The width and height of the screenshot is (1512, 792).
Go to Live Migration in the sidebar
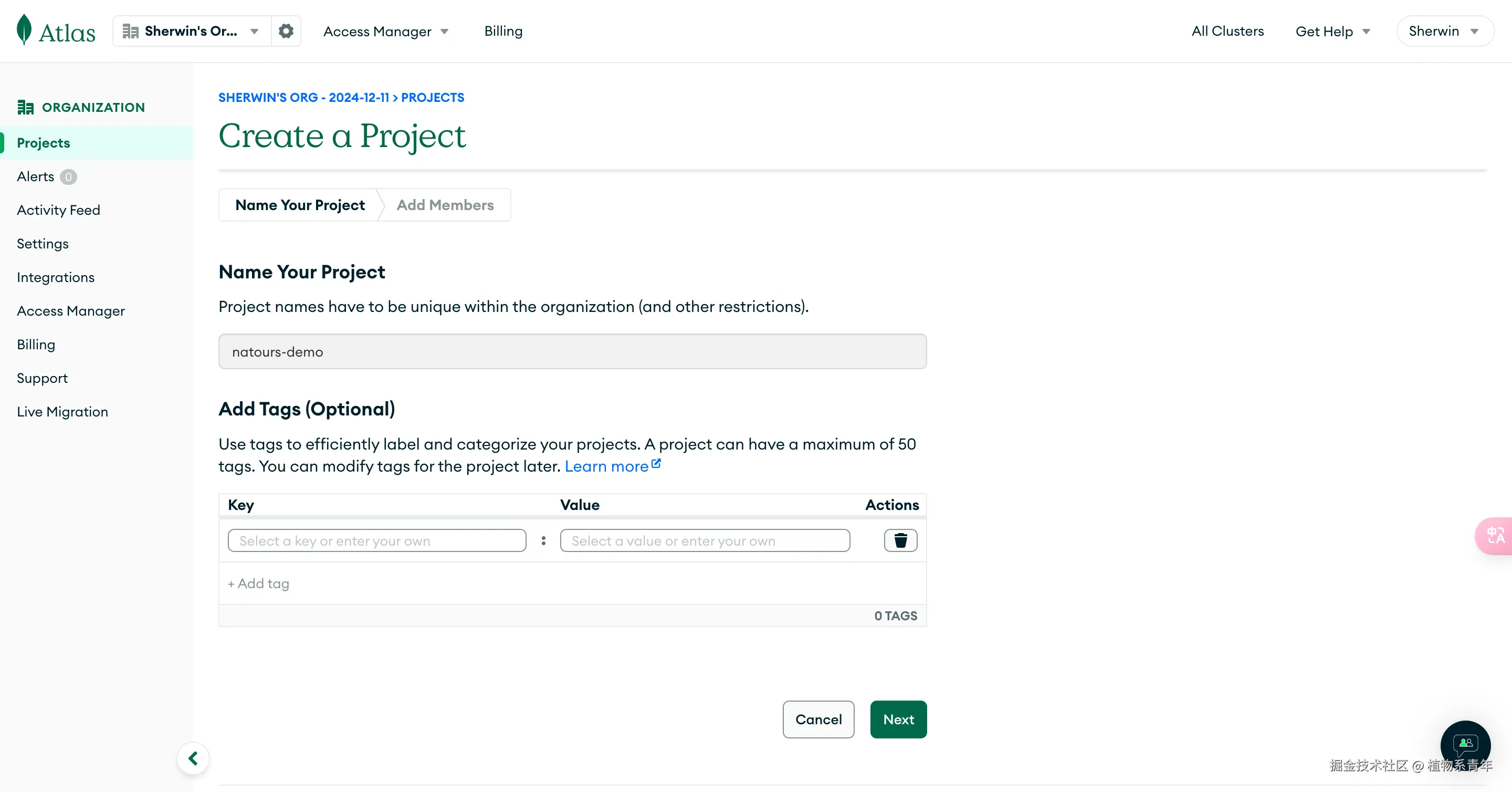(x=62, y=412)
